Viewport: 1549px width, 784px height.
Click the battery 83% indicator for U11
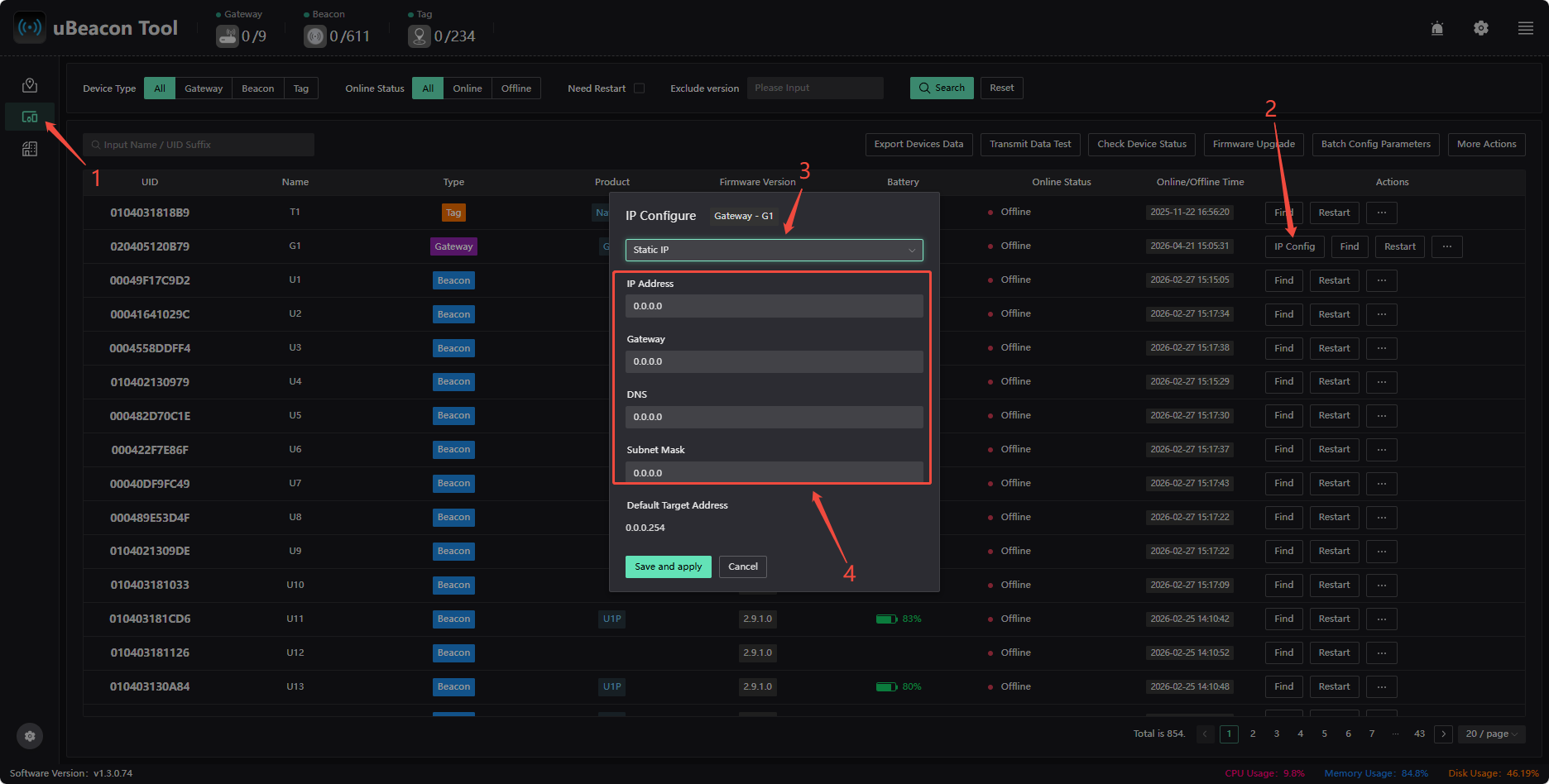coord(899,619)
